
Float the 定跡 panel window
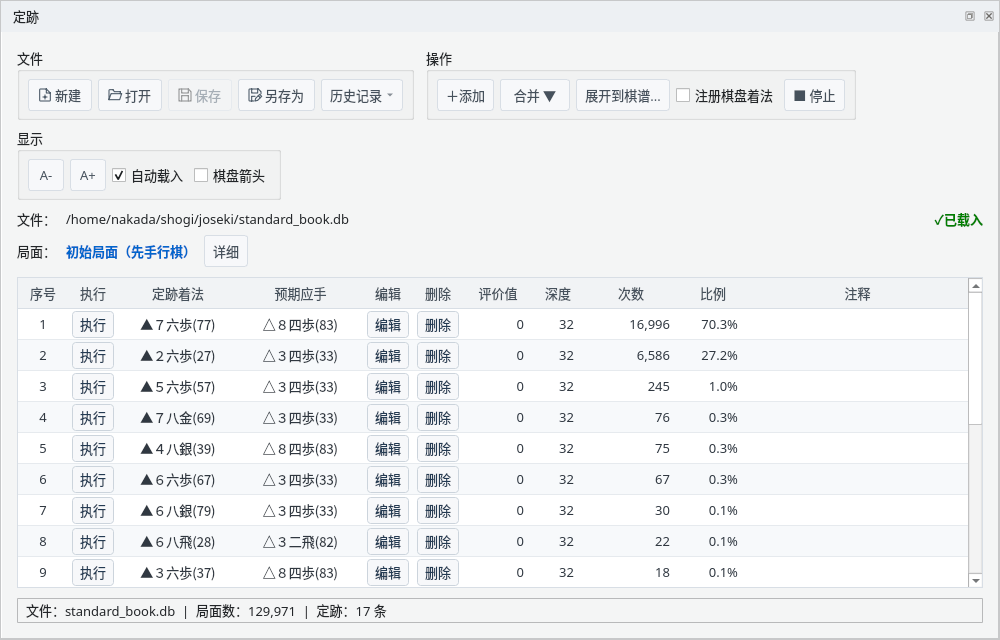[x=970, y=16]
